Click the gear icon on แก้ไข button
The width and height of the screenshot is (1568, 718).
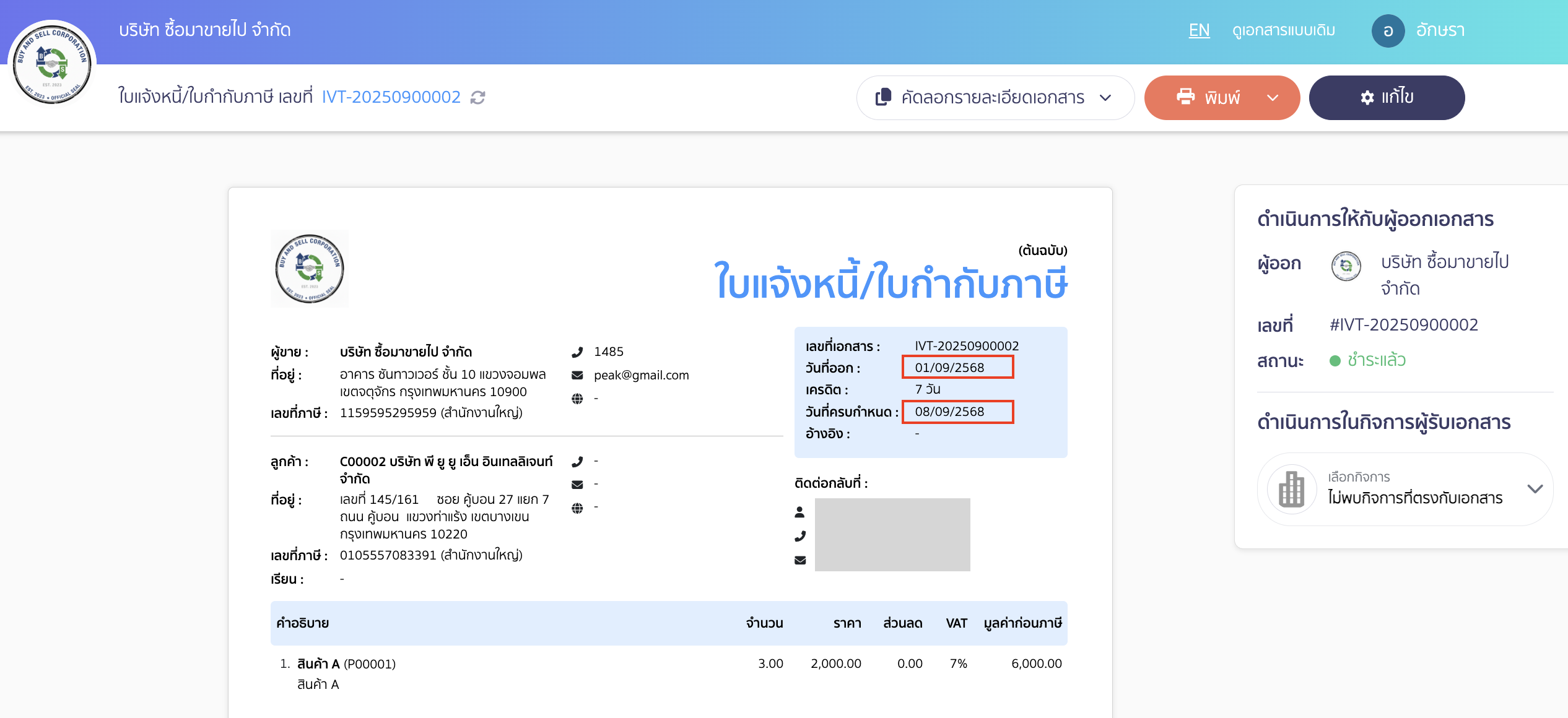(1367, 98)
